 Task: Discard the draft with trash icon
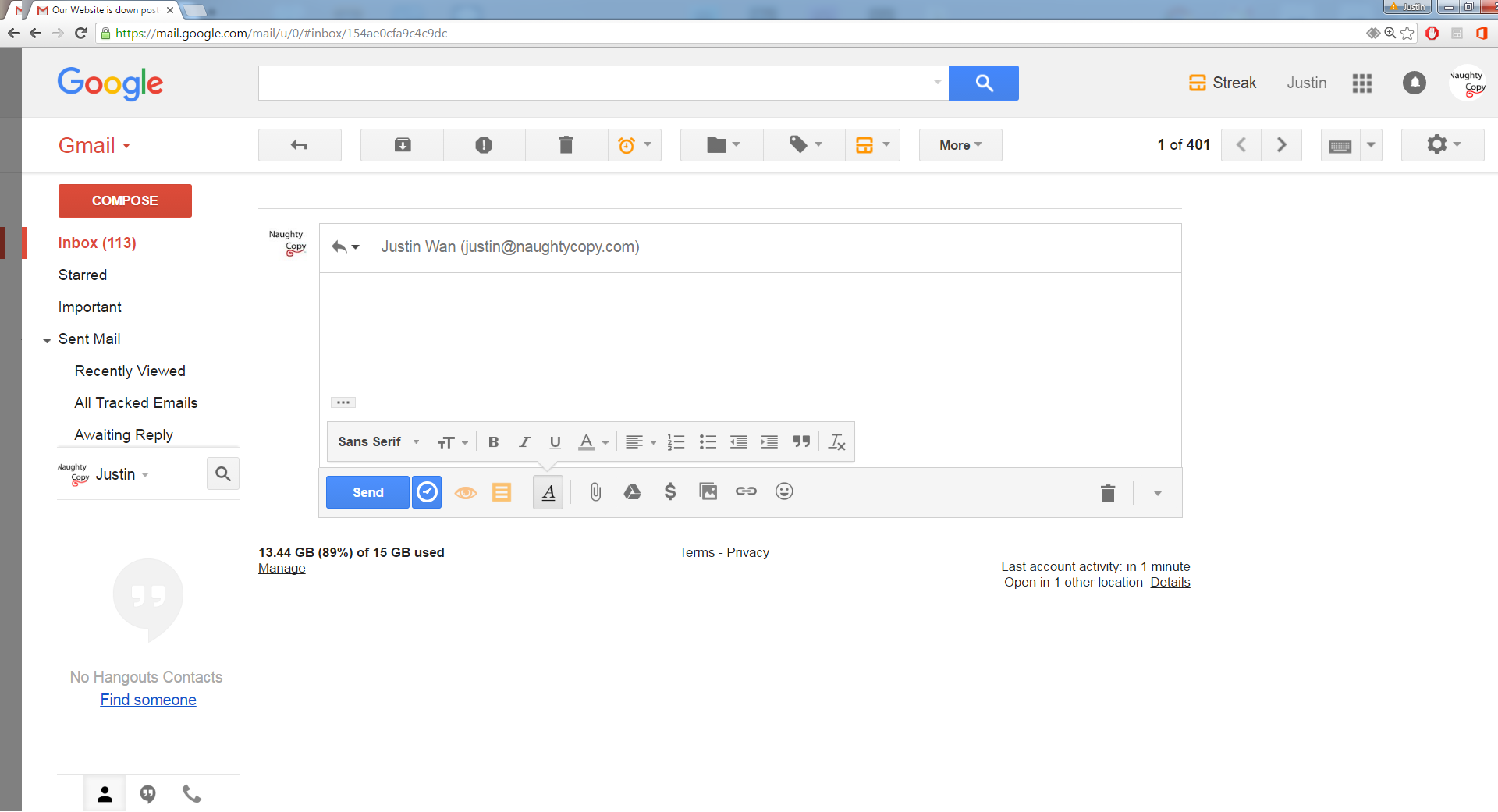pyautogui.click(x=1107, y=493)
